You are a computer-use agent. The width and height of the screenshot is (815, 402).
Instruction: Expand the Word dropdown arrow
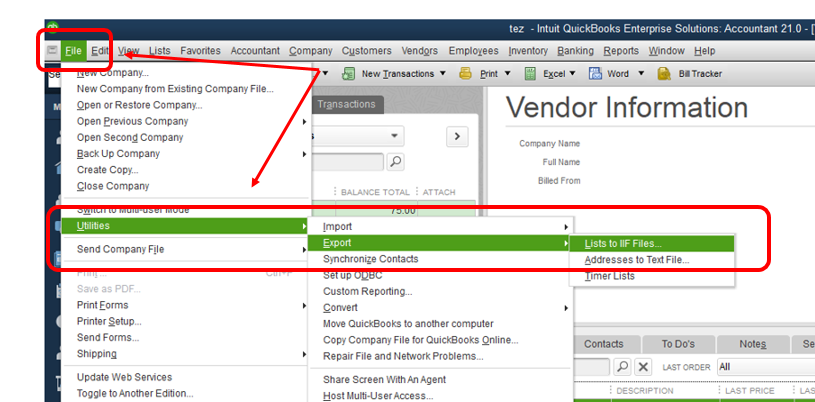641,74
